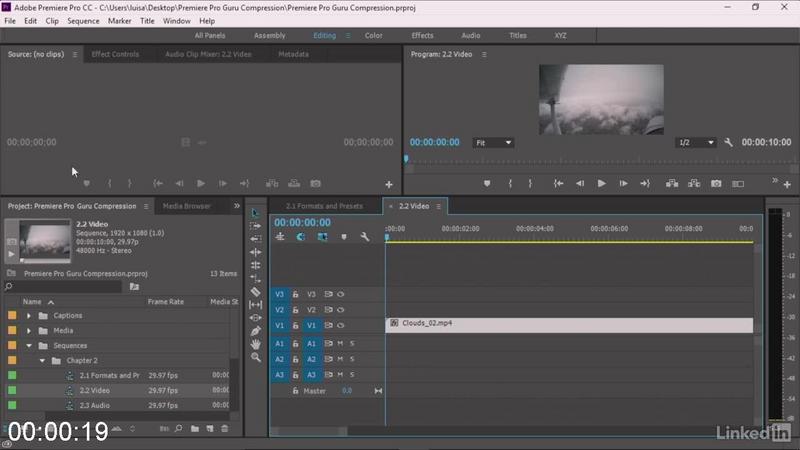Mark In in Program monitor
This screenshot has height=450, width=800.
pyautogui.click(x=510, y=184)
